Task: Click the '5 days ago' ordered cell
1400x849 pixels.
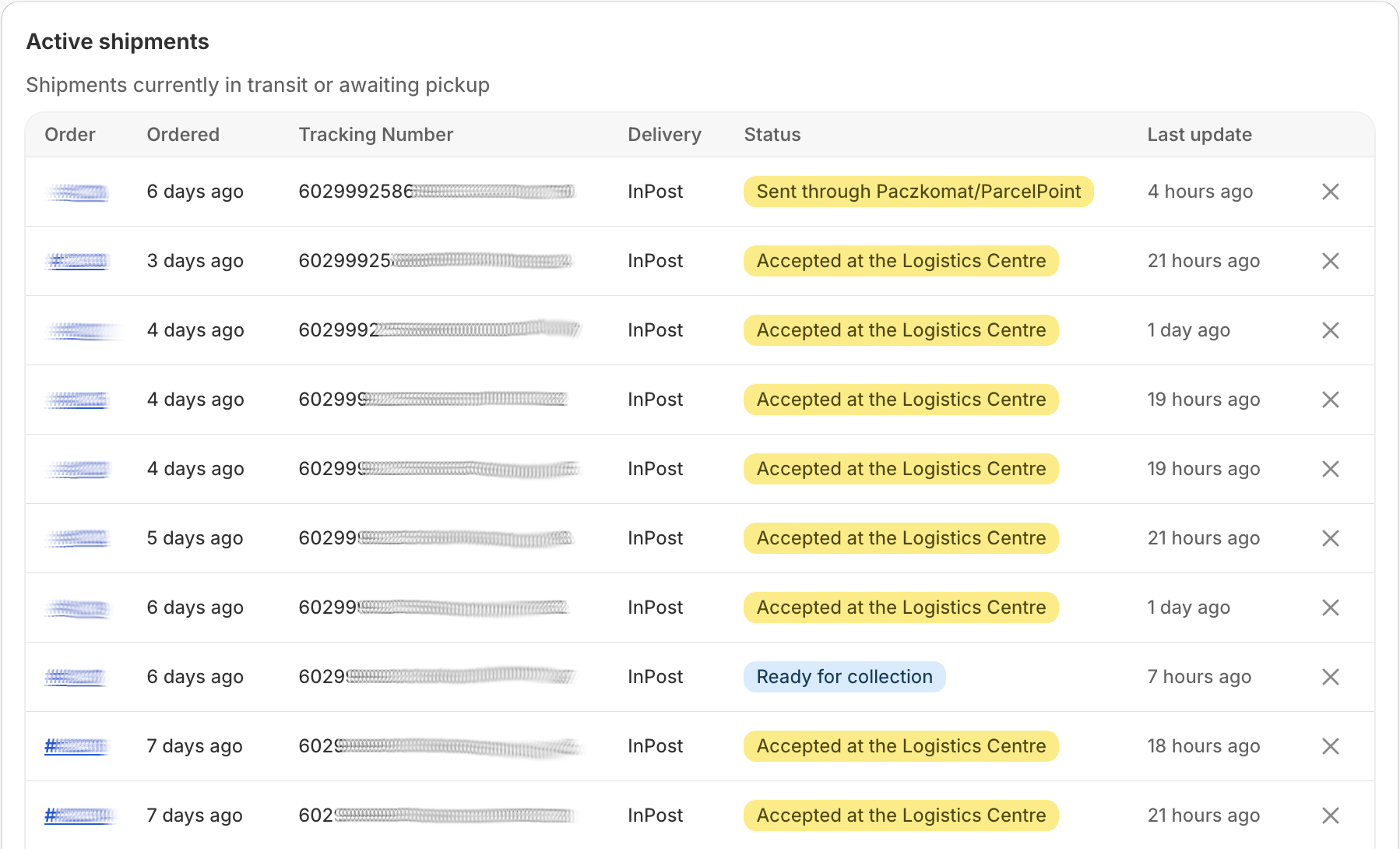Action: tap(195, 538)
